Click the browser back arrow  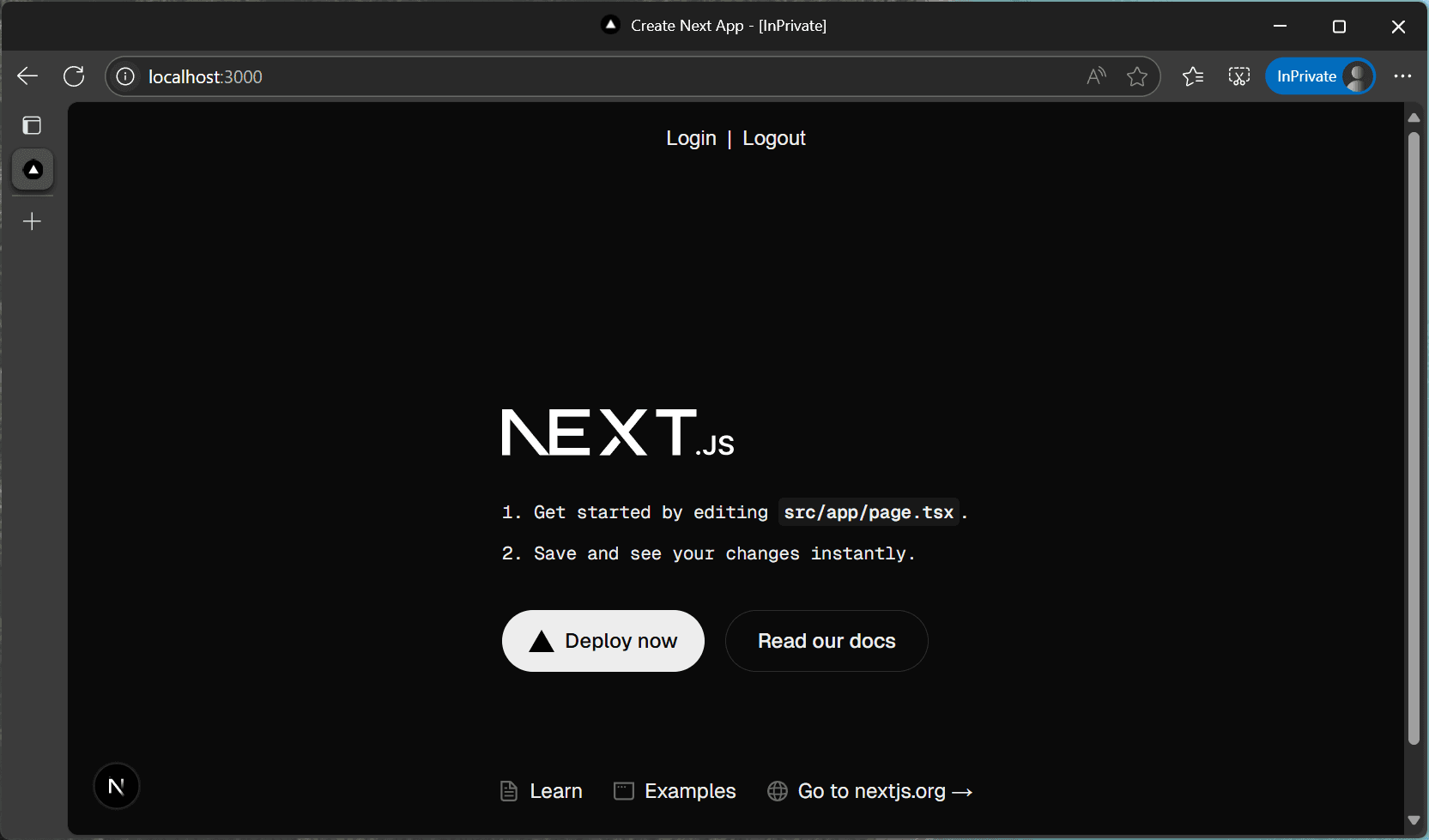click(27, 76)
